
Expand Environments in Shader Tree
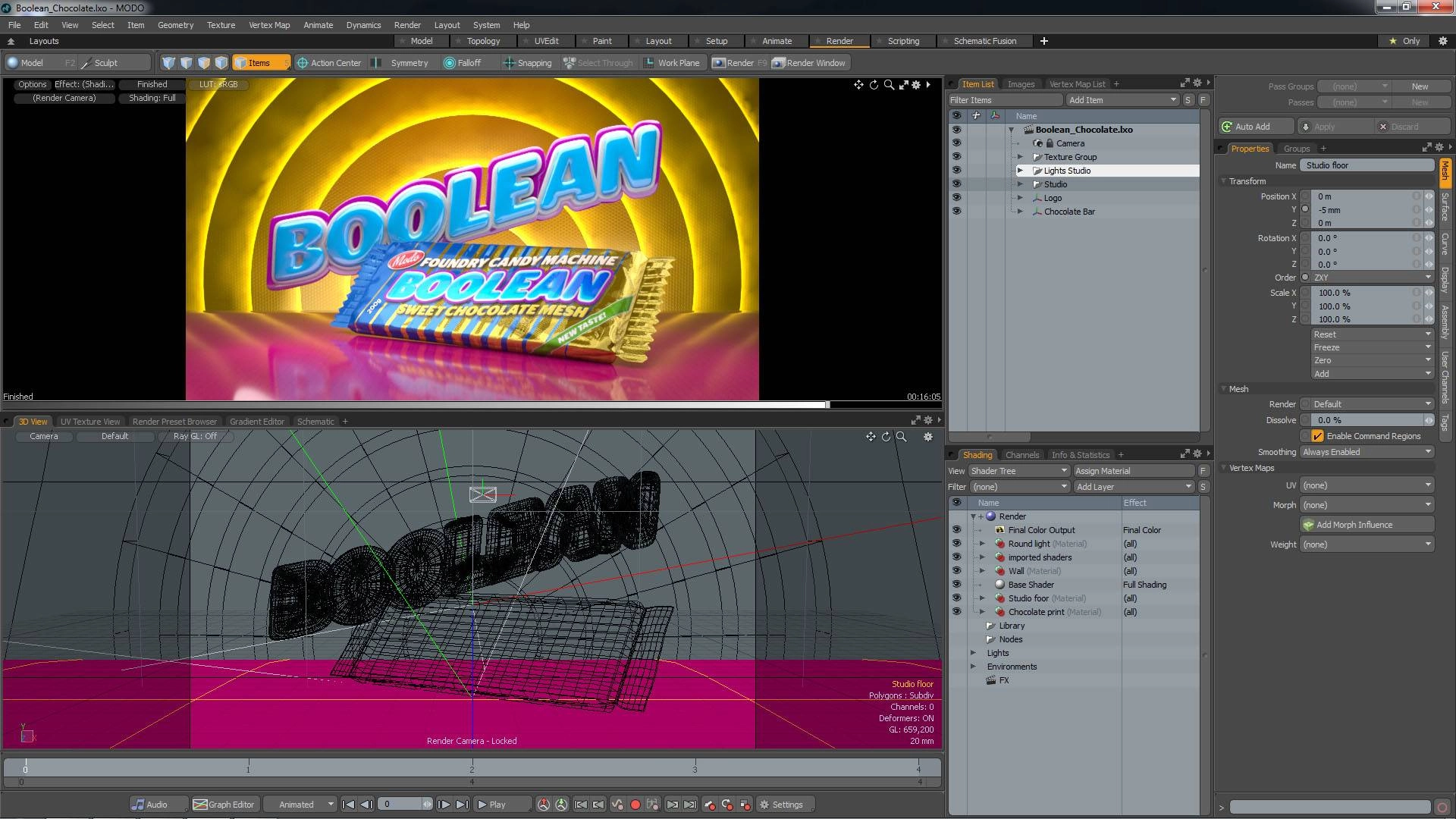[x=974, y=667]
